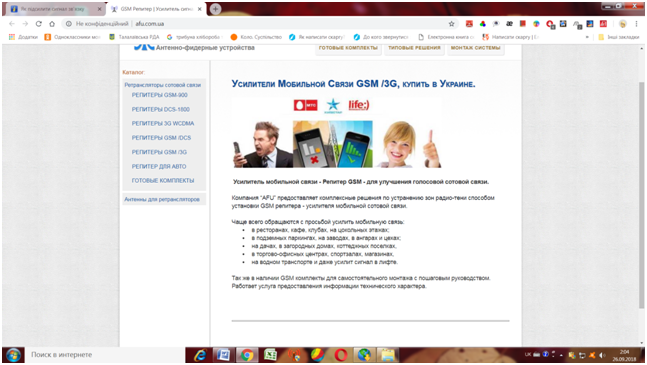Open a new tab with the plus button
The height and width of the screenshot is (365, 647).
click(x=215, y=9)
